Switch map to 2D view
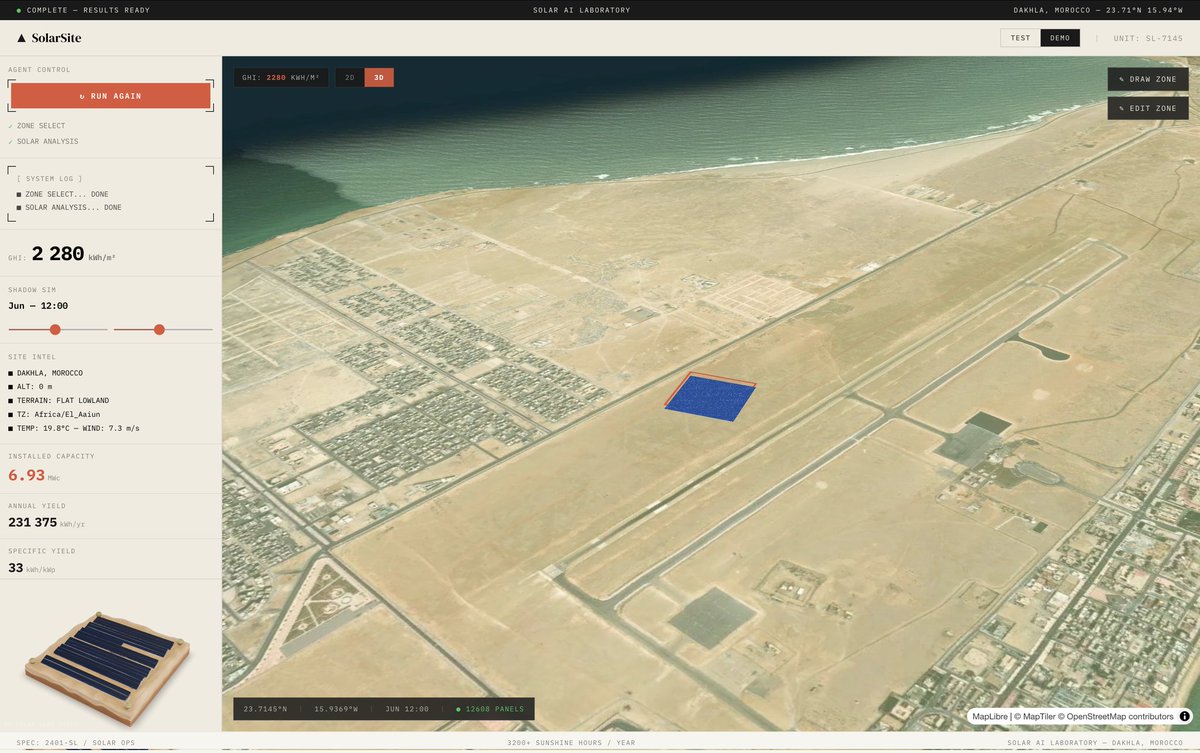The height and width of the screenshot is (753, 1200). click(x=349, y=77)
